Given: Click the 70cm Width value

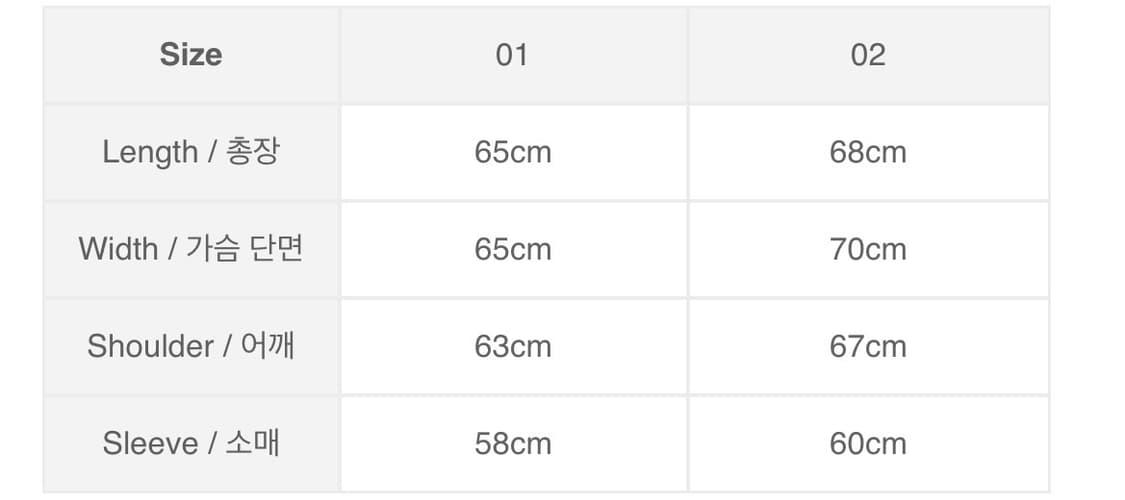Looking at the screenshot, I should 868,248.
